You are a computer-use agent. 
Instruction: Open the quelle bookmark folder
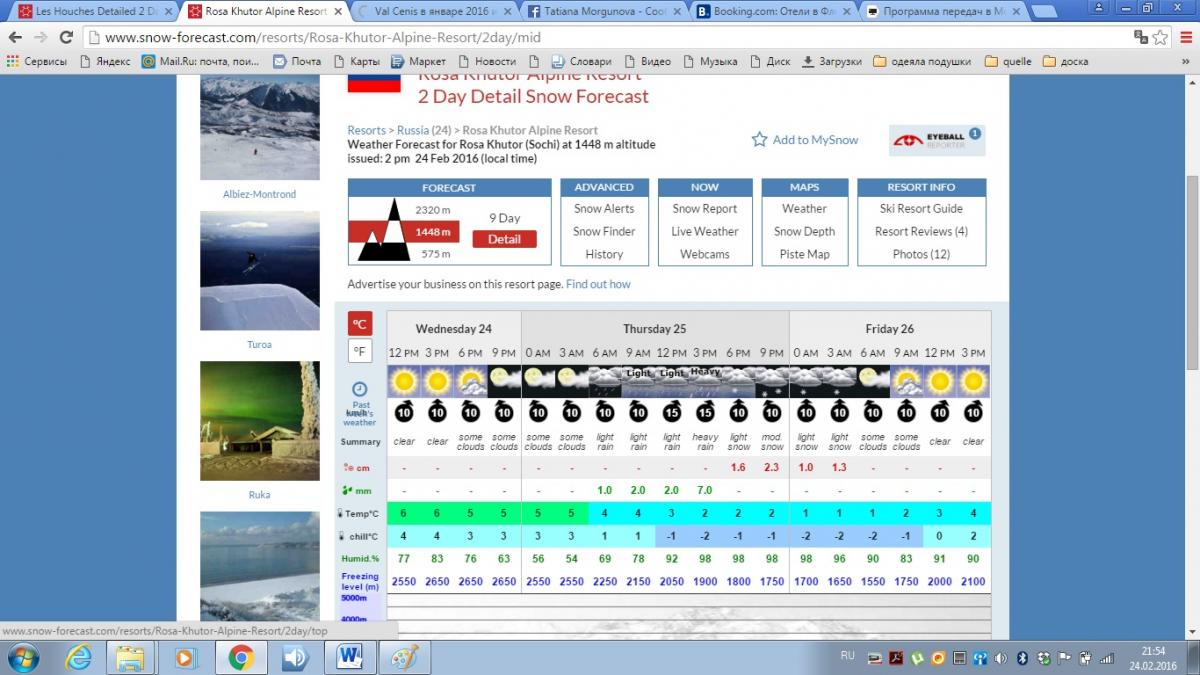[x=1008, y=61]
